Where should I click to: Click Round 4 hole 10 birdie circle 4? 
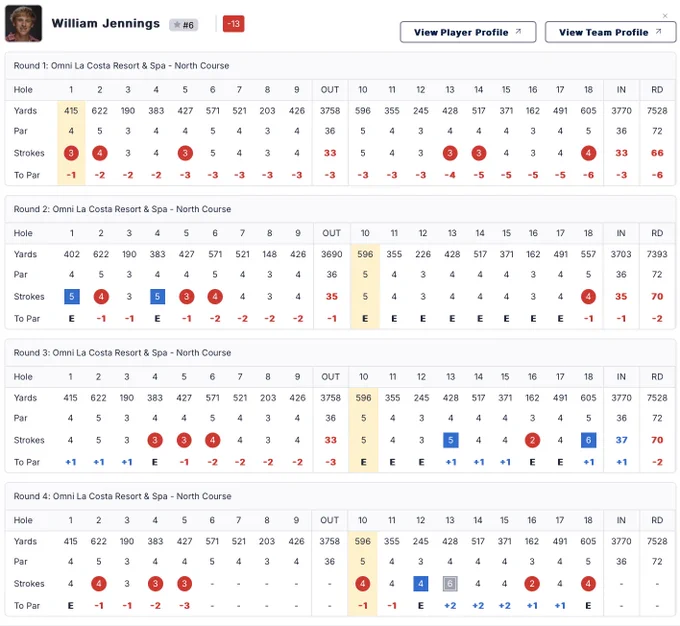(363, 584)
